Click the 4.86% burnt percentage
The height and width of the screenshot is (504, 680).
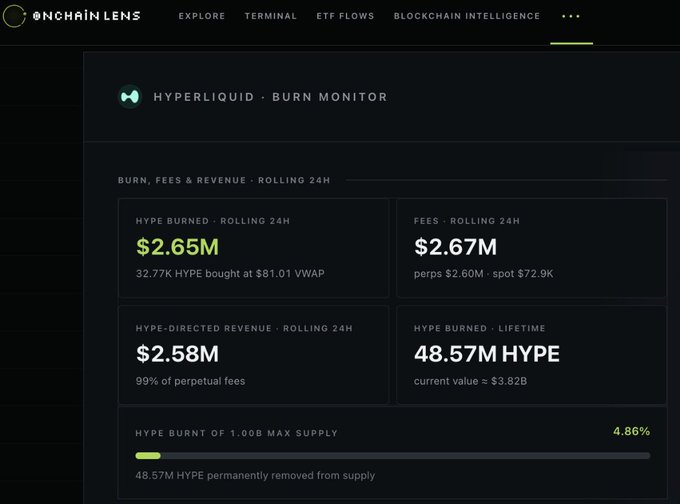click(631, 431)
